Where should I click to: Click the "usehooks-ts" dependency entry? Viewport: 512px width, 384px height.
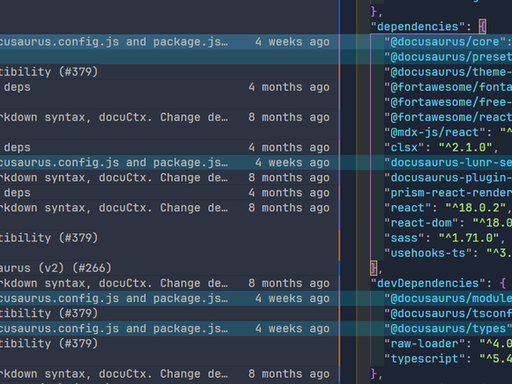448,253
